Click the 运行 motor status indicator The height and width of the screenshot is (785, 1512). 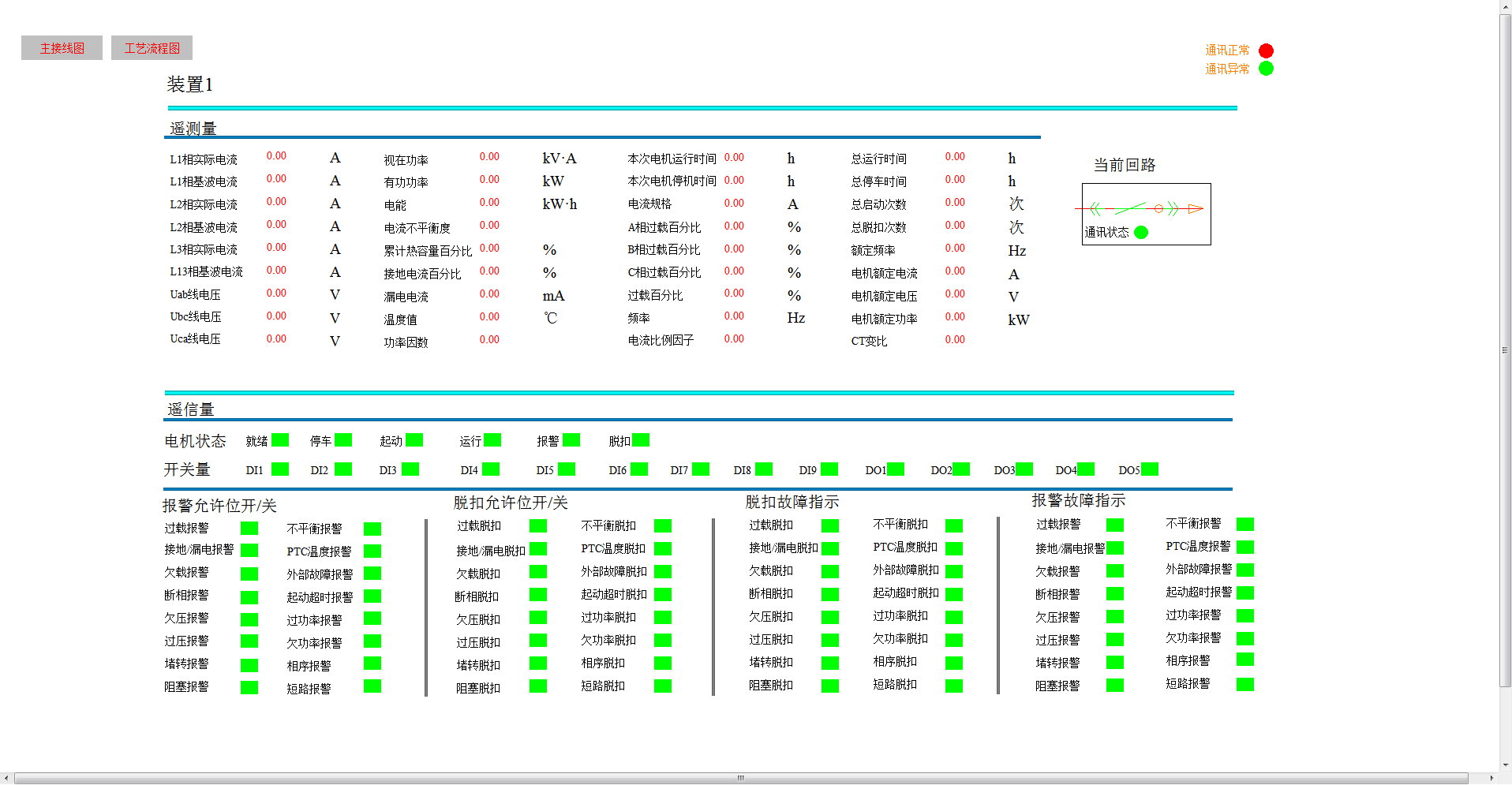493,440
